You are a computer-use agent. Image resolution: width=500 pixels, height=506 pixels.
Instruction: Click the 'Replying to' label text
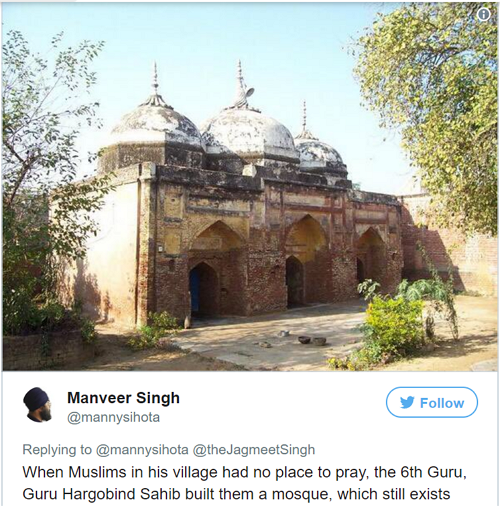tap(57, 450)
